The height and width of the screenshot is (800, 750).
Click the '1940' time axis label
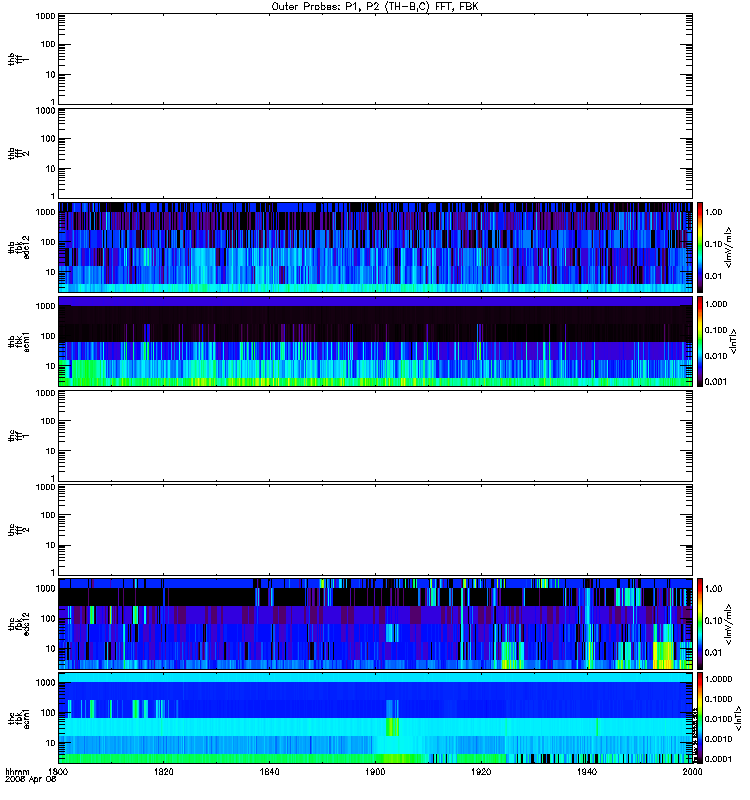pyautogui.click(x=587, y=772)
